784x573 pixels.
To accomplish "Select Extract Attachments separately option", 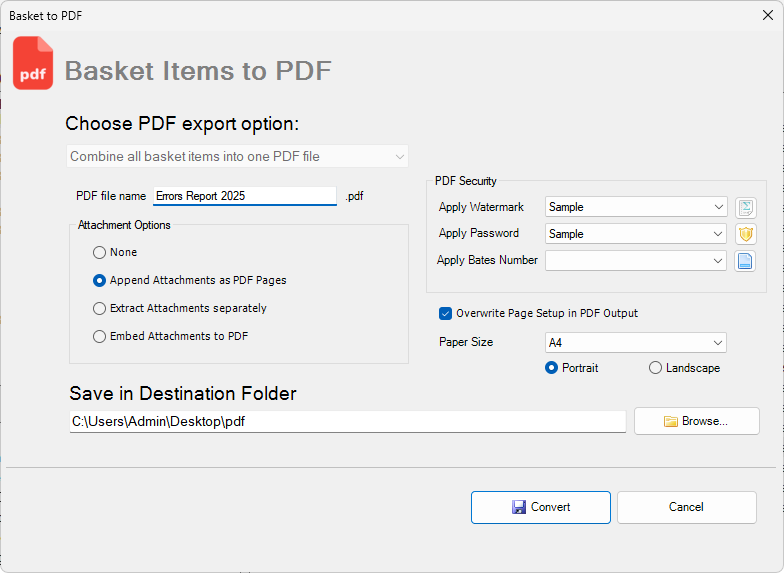I will (x=99, y=309).
